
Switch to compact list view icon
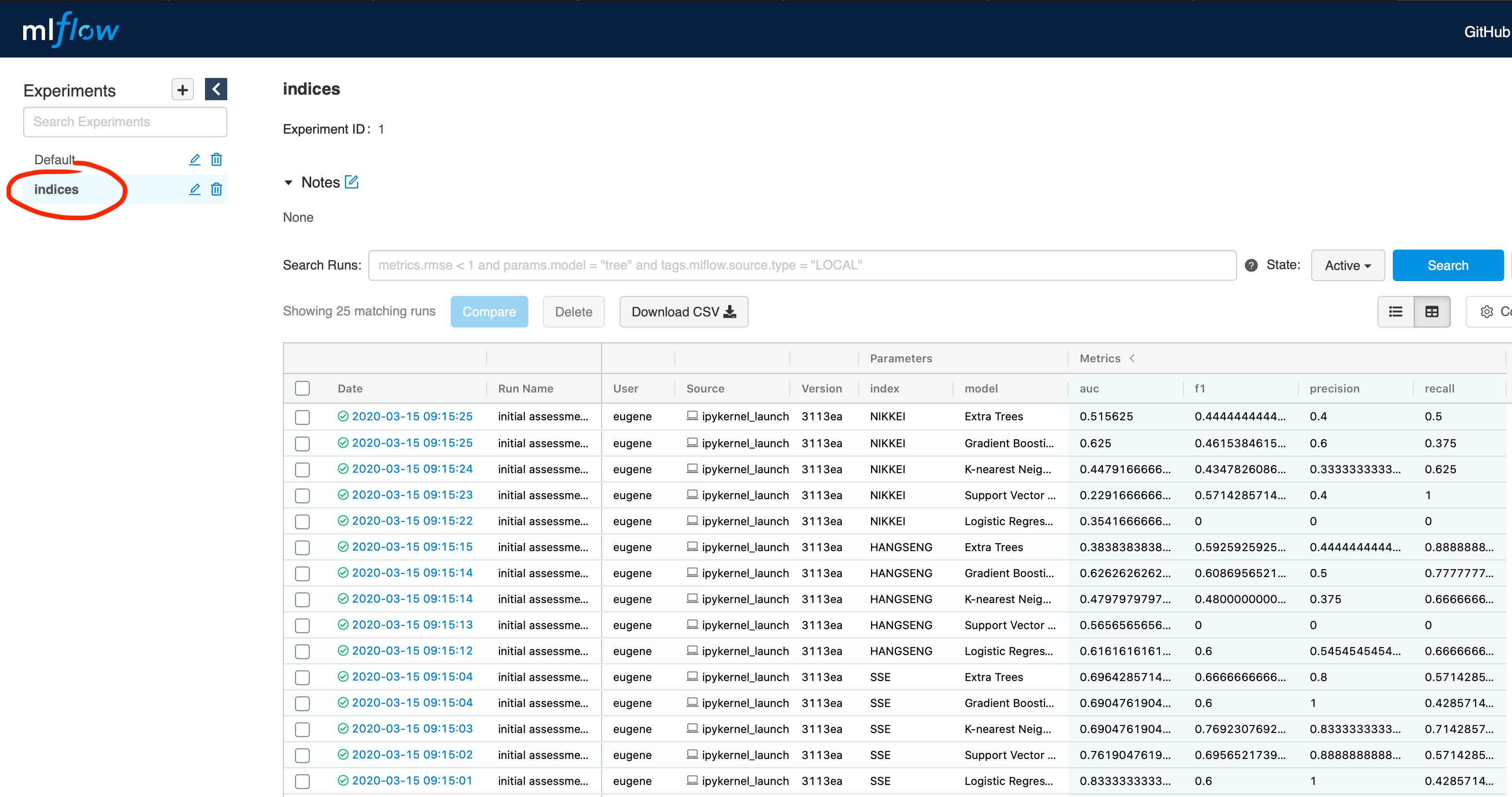(x=1395, y=312)
